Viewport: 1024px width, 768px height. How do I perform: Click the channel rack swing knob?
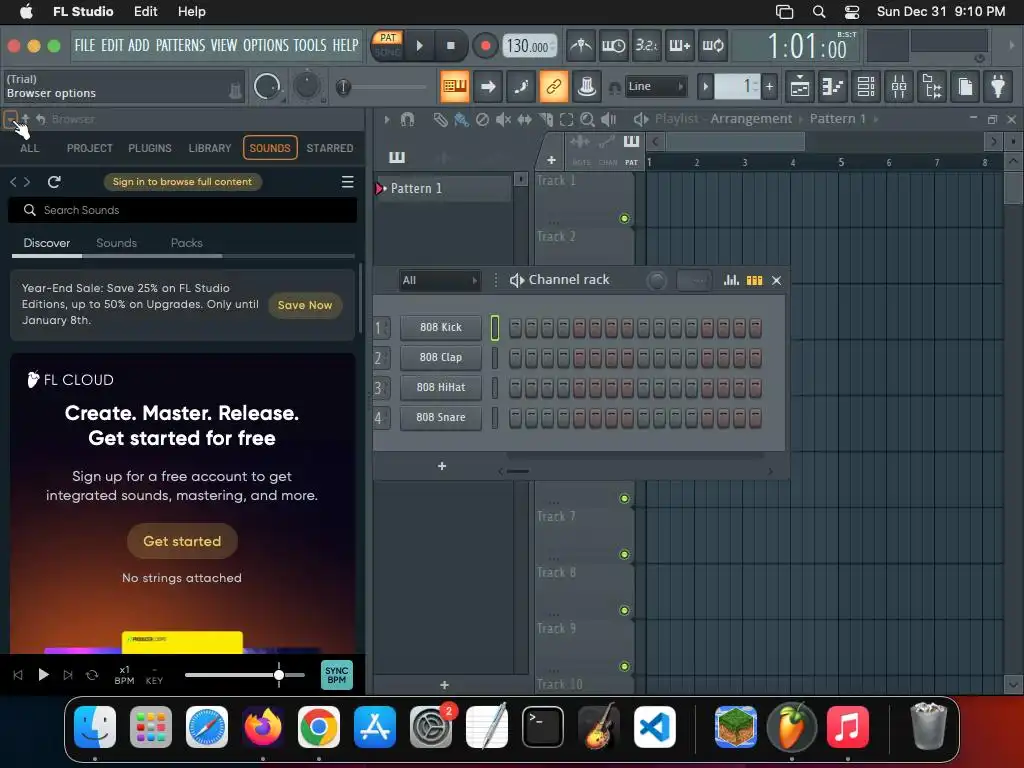[656, 280]
